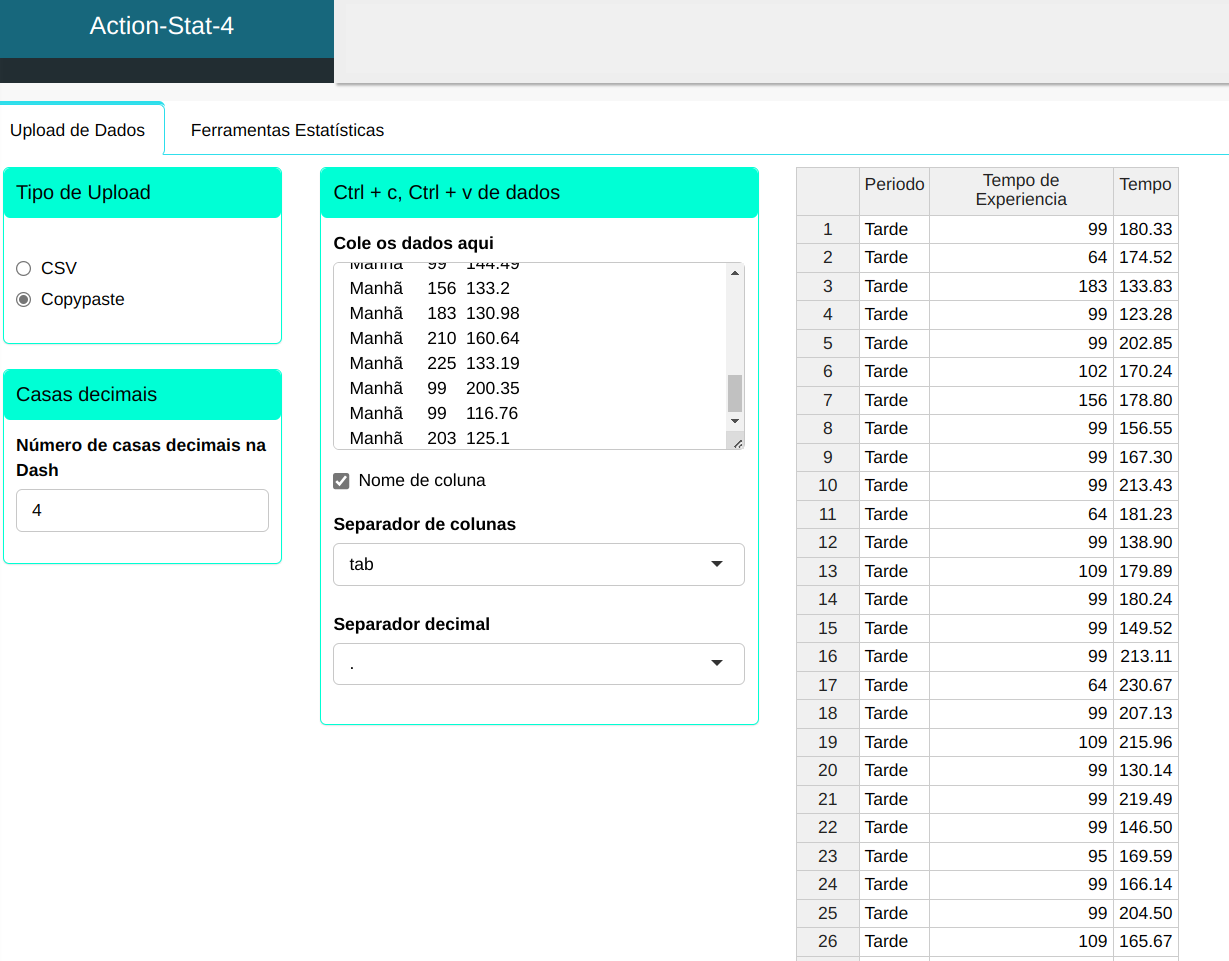Click the Tempo cell showing 230.67

tap(1145, 685)
